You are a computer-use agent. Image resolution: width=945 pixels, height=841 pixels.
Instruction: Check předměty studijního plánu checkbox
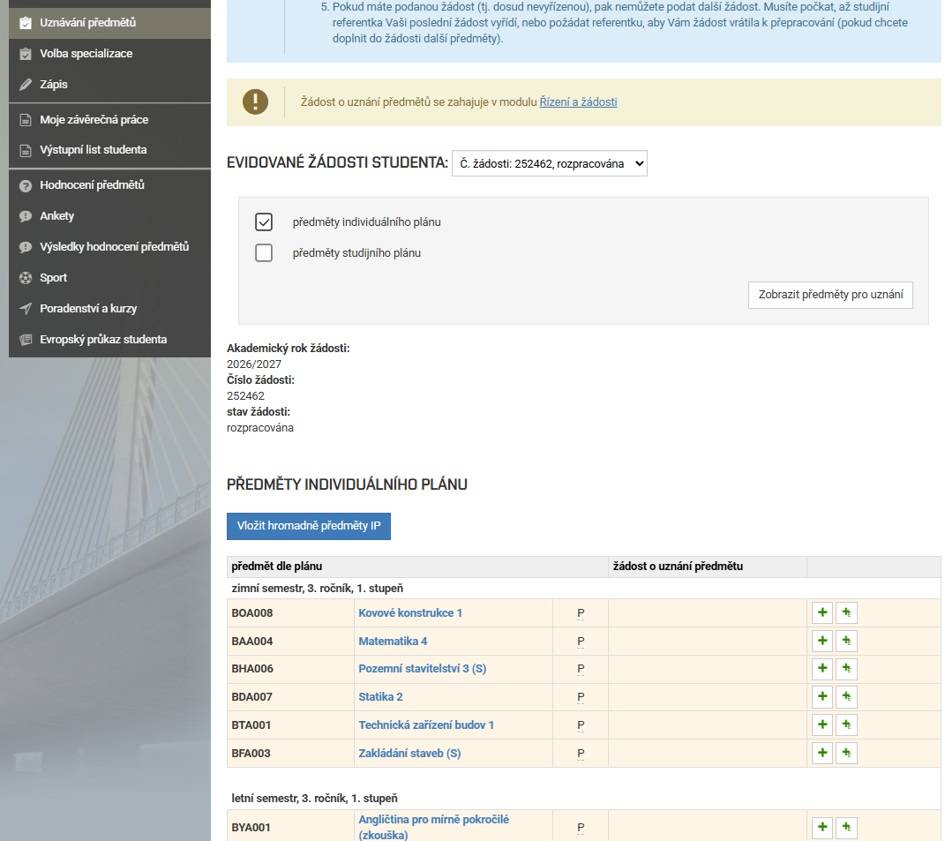click(263, 253)
